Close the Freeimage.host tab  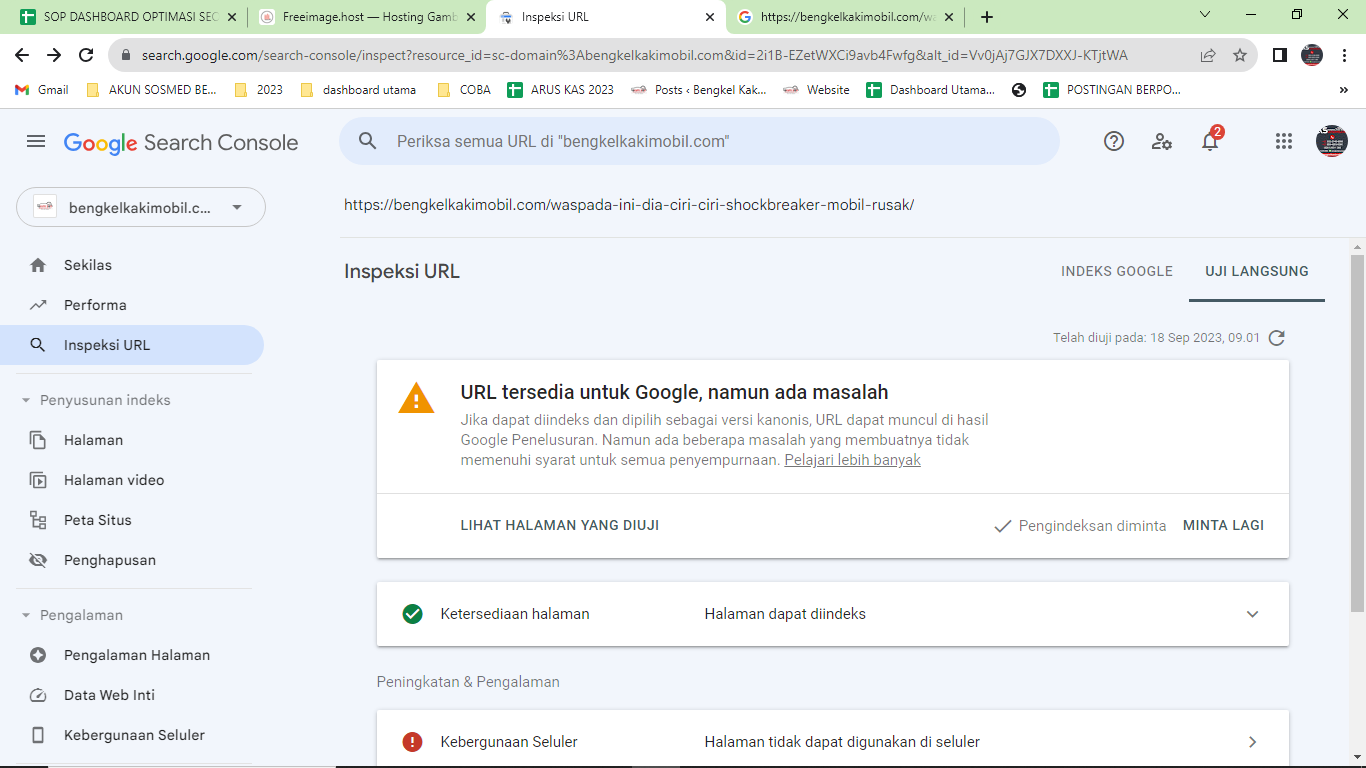469,17
